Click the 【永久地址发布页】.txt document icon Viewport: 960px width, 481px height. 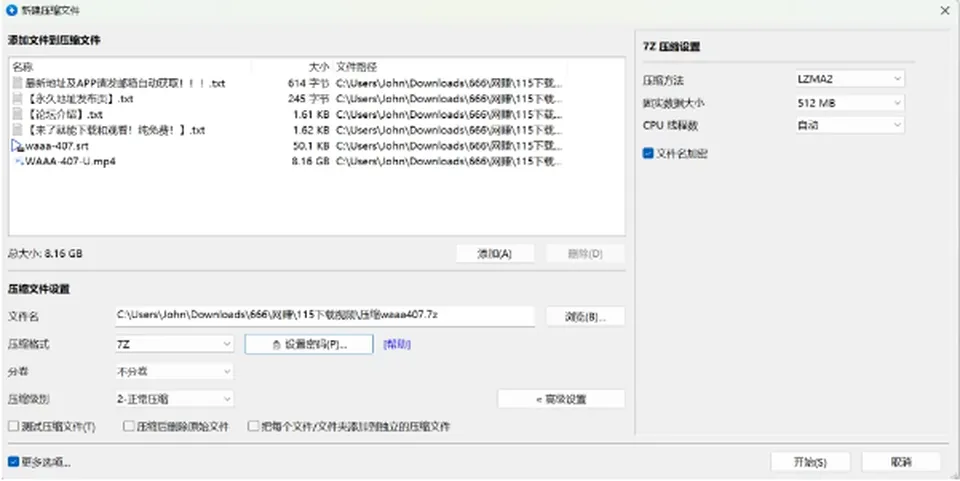point(18,99)
